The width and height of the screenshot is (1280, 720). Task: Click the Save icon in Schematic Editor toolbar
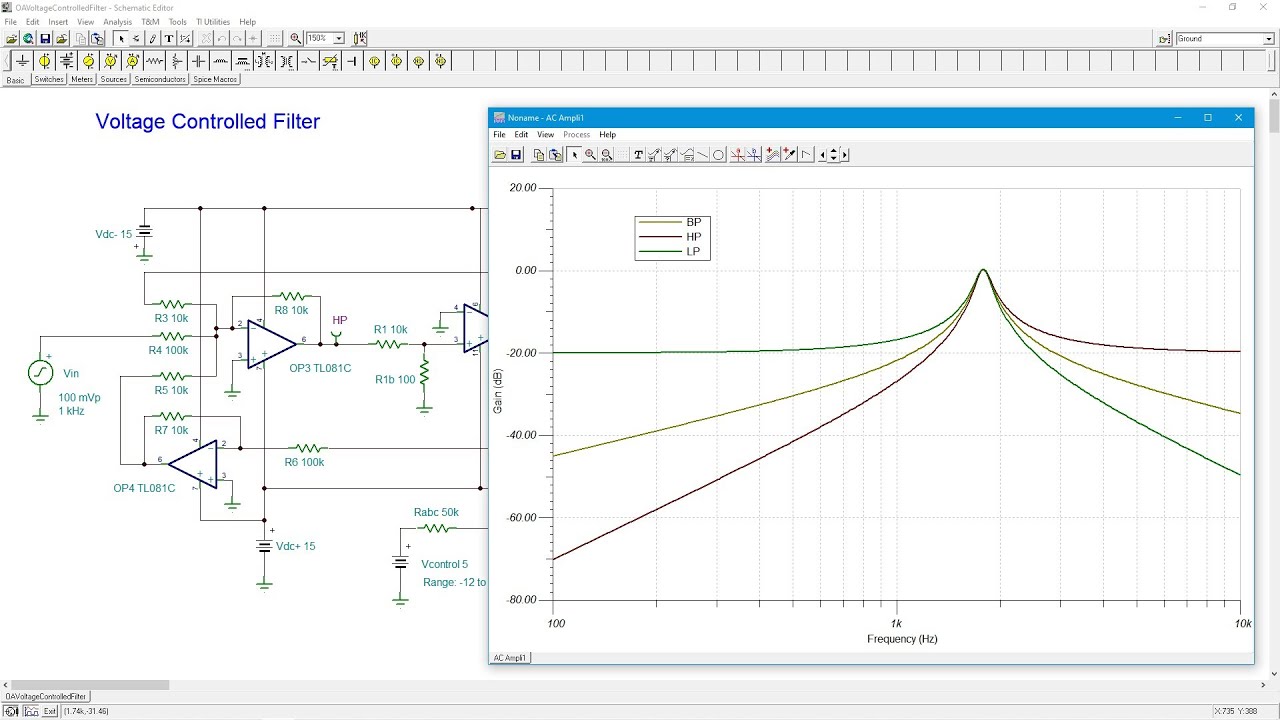(x=45, y=38)
